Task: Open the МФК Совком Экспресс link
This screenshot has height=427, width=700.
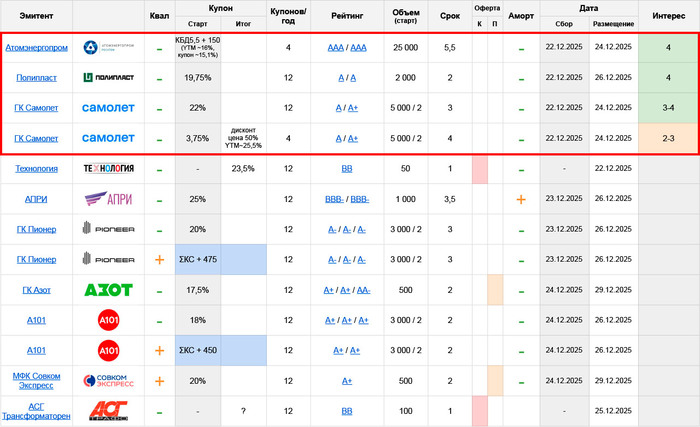Action: coord(37,380)
